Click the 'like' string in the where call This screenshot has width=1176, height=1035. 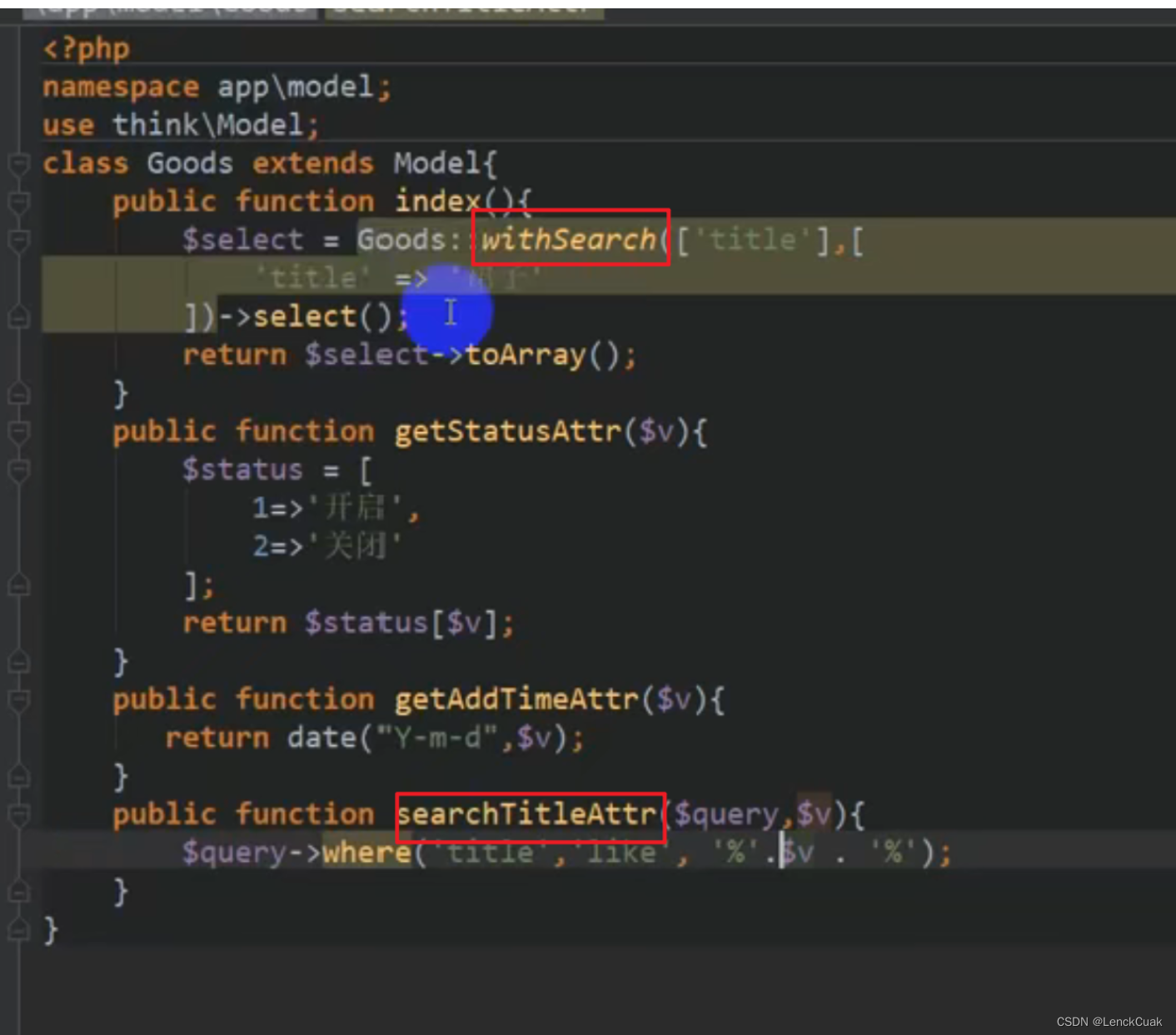621,853
